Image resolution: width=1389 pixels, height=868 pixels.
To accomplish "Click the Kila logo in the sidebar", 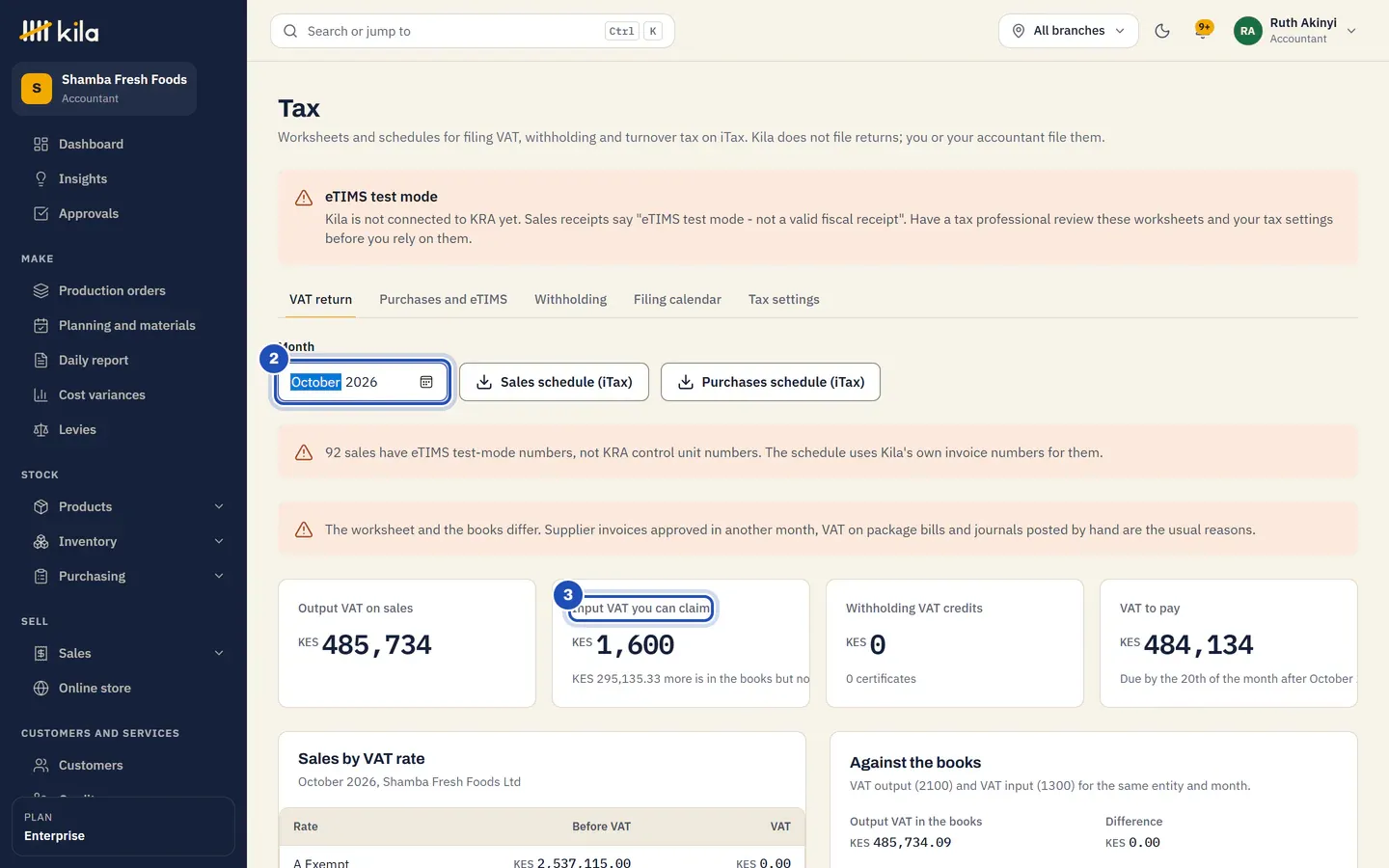I will point(59,31).
